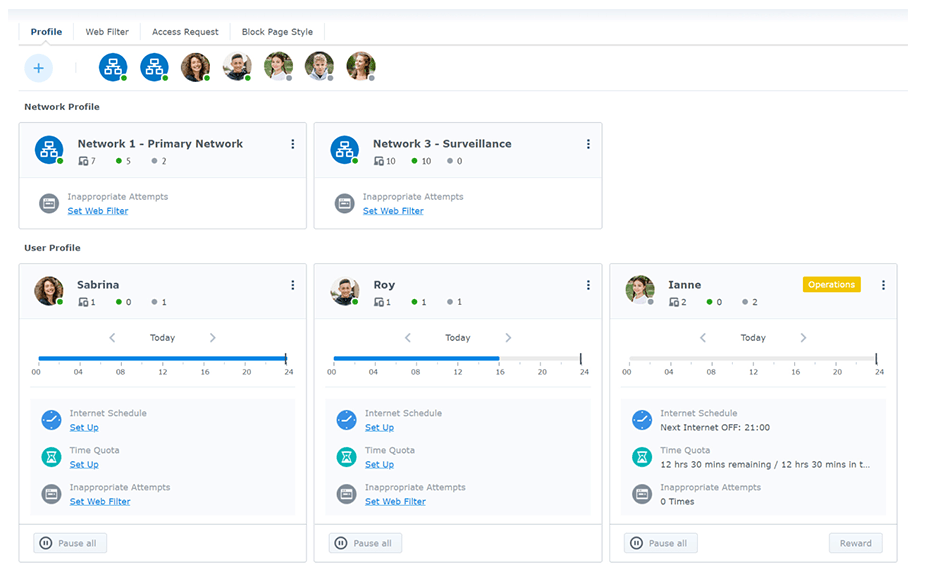Click Sabrina's Inappropriate Attempts filter icon
This screenshot has height=584, width=925.
point(51,494)
